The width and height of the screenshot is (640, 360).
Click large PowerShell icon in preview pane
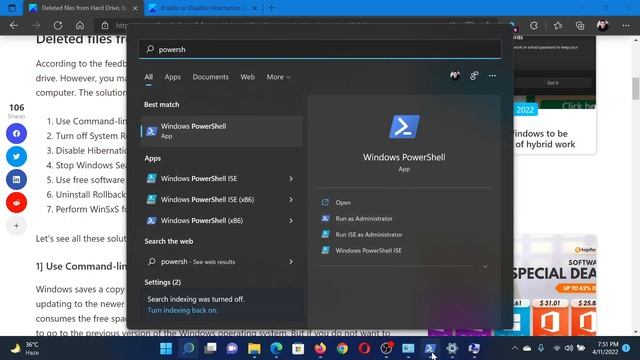click(x=404, y=127)
